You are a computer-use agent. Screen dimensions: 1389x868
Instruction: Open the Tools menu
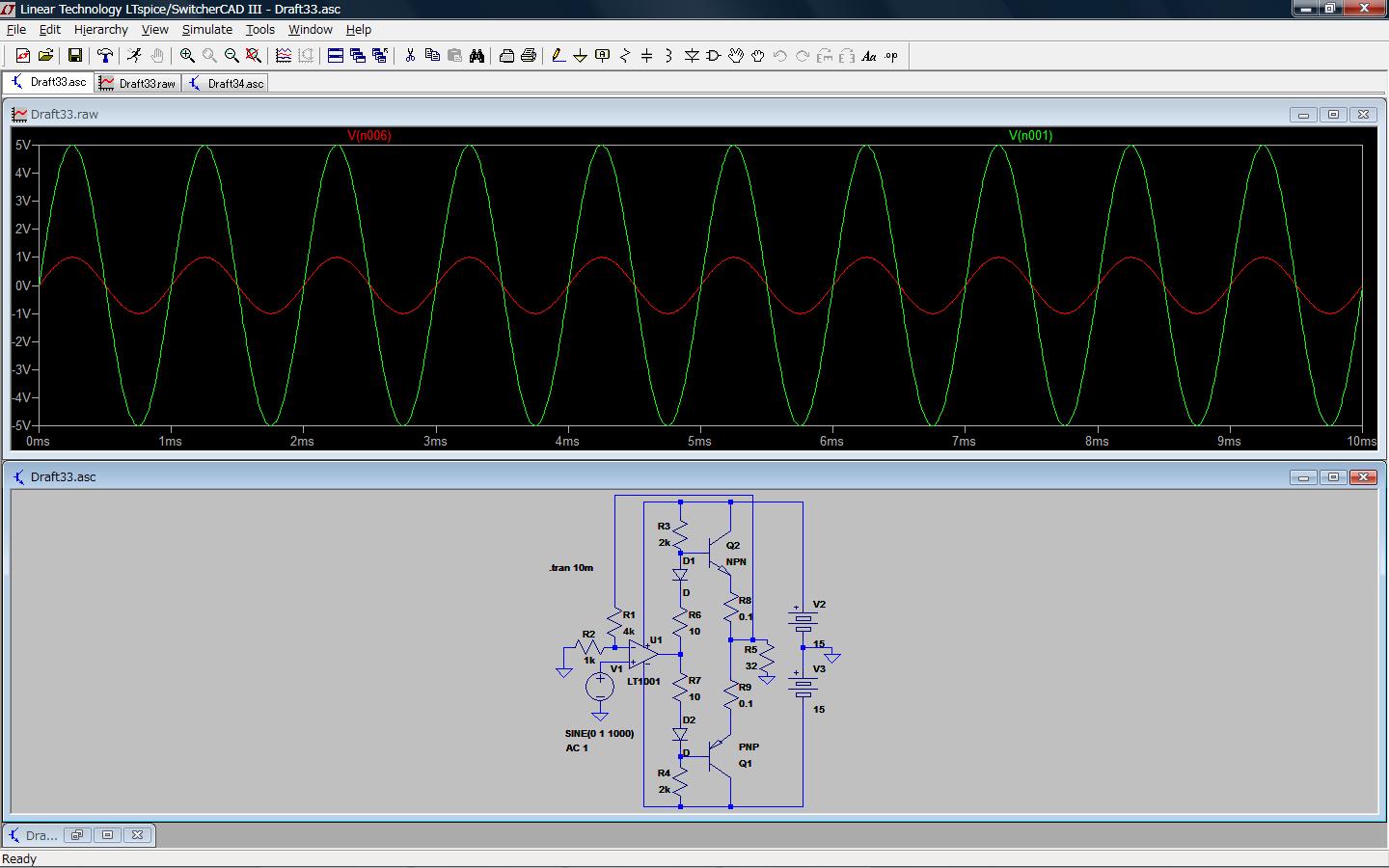[259, 30]
